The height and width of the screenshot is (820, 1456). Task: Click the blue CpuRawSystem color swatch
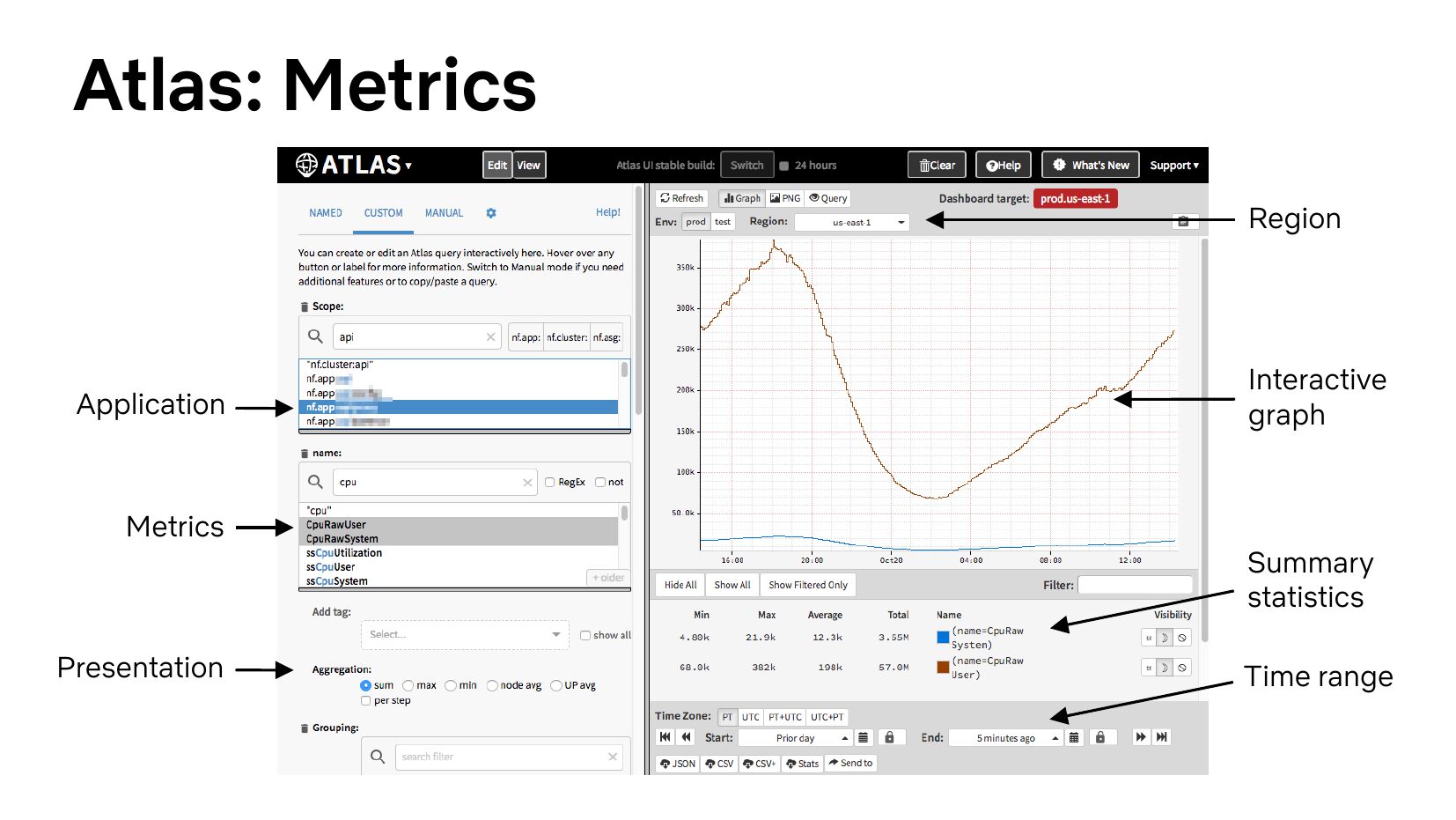[943, 638]
